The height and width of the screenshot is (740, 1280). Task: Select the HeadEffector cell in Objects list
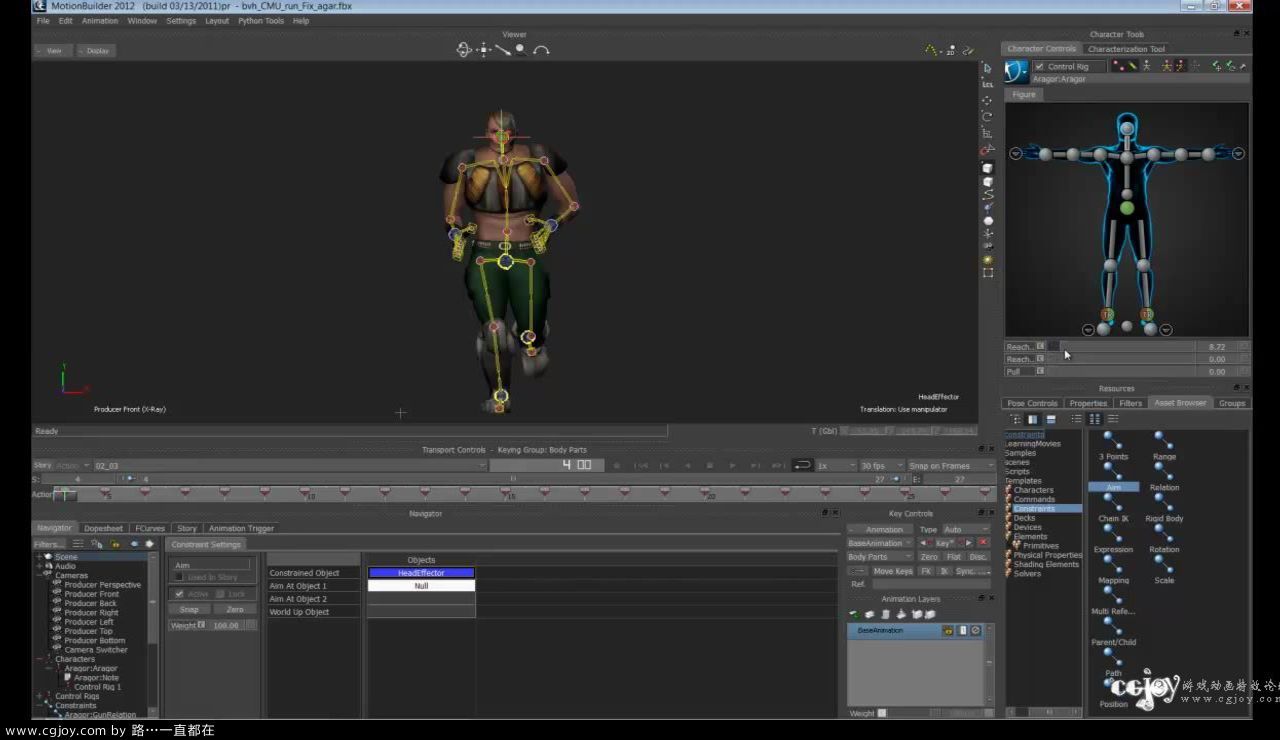click(x=421, y=573)
